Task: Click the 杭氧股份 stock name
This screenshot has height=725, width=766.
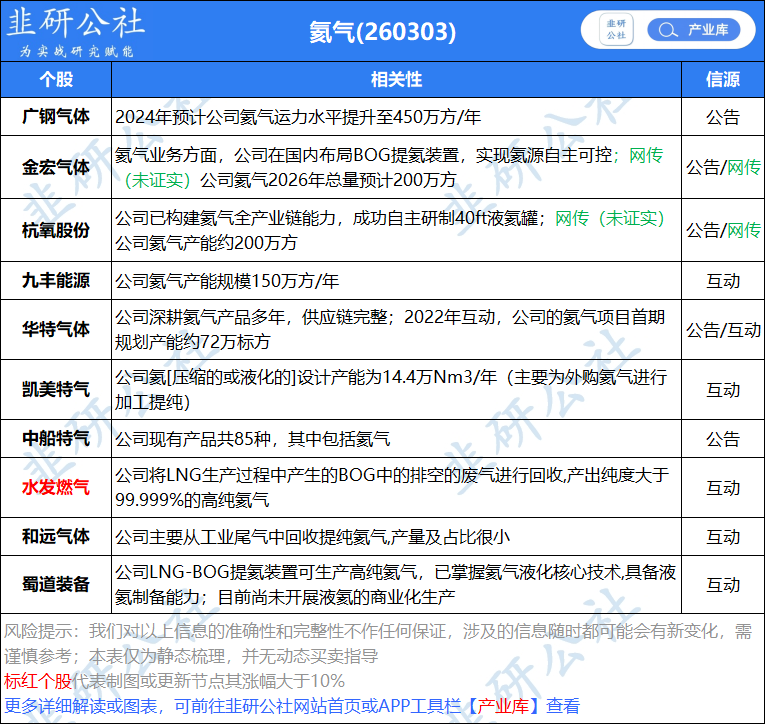Action: 56,230
